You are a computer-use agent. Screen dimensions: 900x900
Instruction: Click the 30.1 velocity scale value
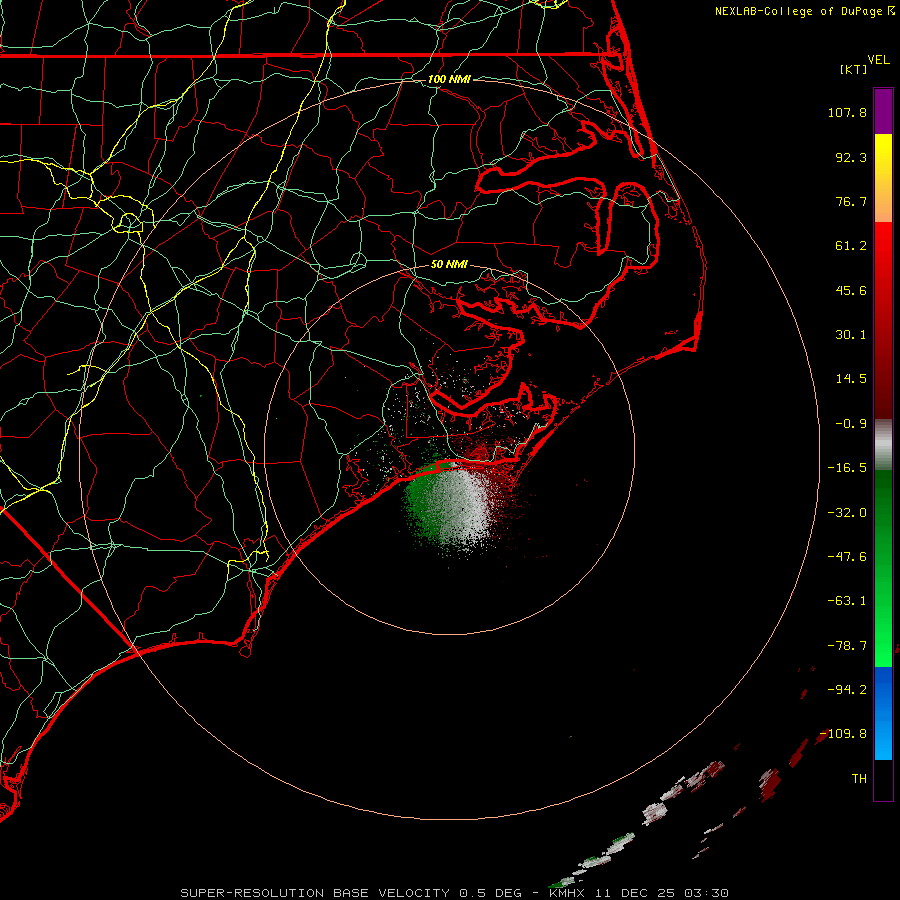click(851, 335)
